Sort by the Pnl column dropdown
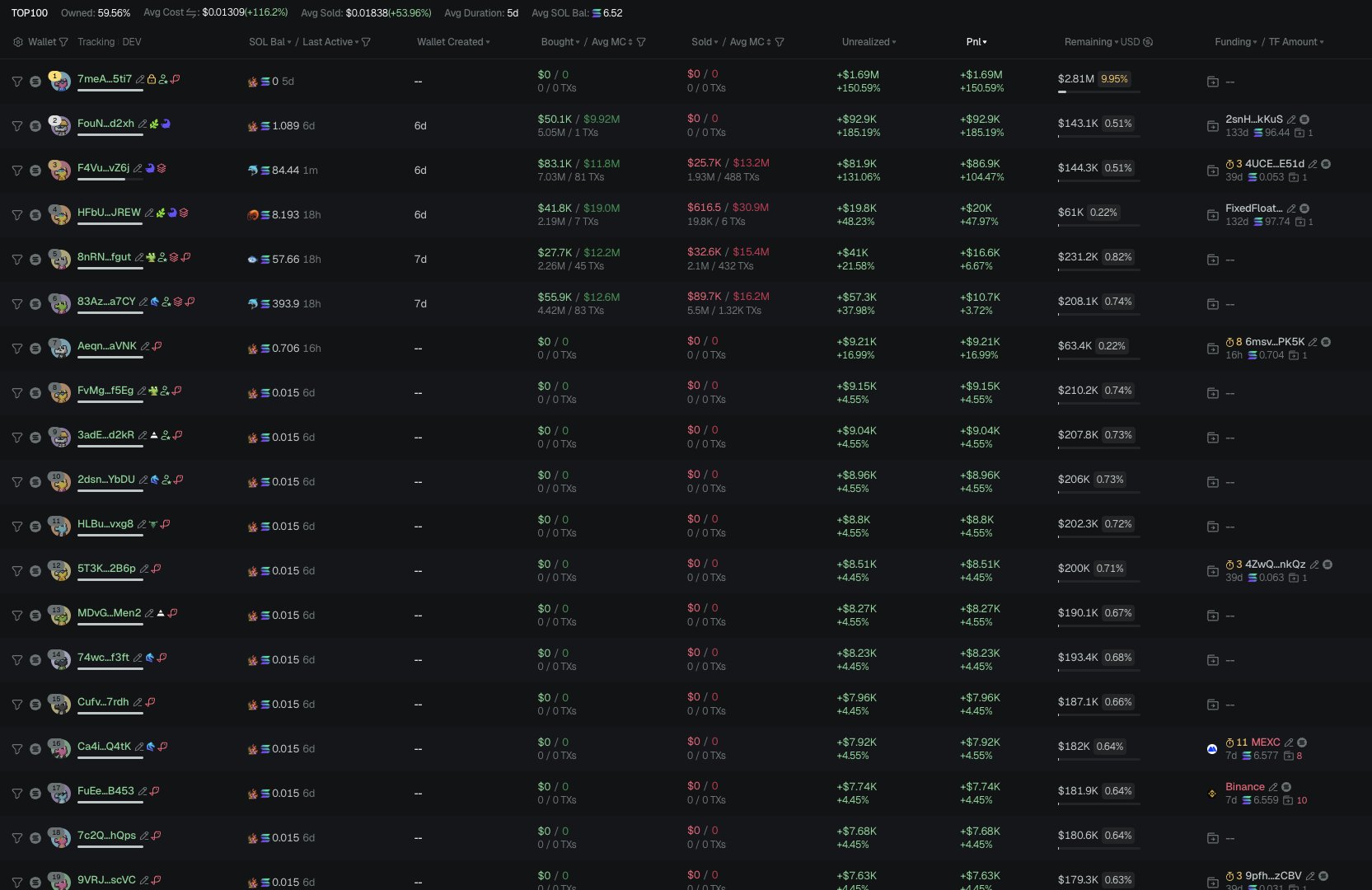 pos(976,42)
